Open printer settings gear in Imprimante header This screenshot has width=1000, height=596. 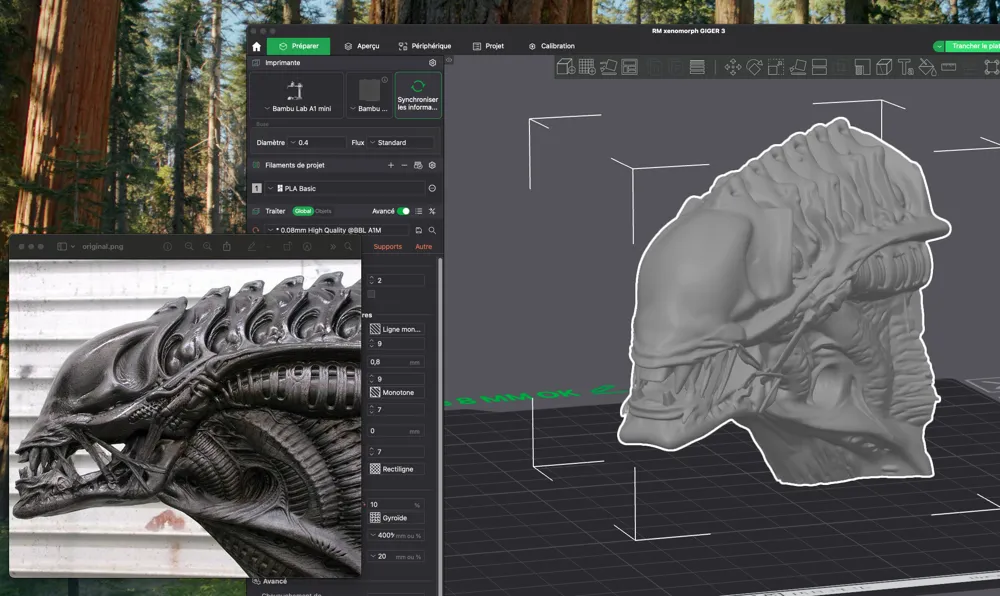(432, 62)
